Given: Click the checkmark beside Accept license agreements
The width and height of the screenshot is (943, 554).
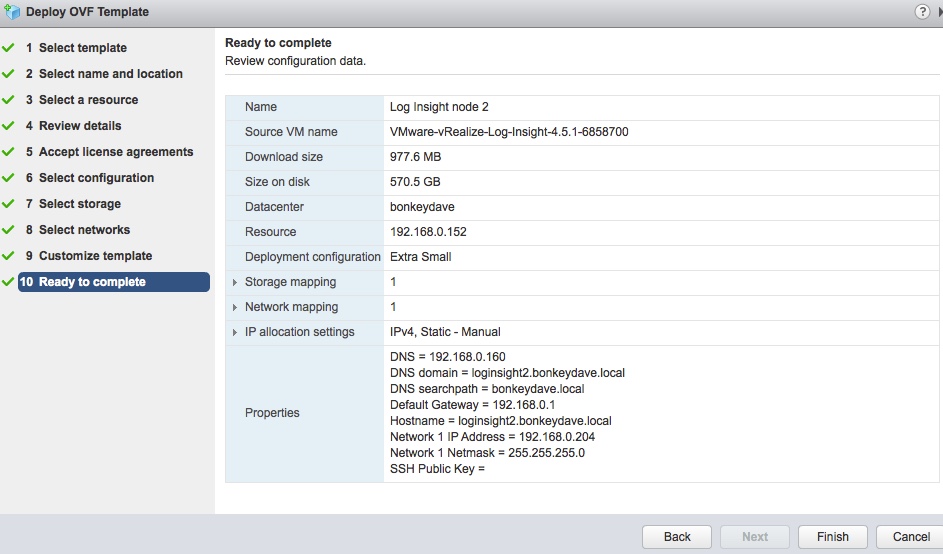Looking at the screenshot, I should click(x=8, y=152).
